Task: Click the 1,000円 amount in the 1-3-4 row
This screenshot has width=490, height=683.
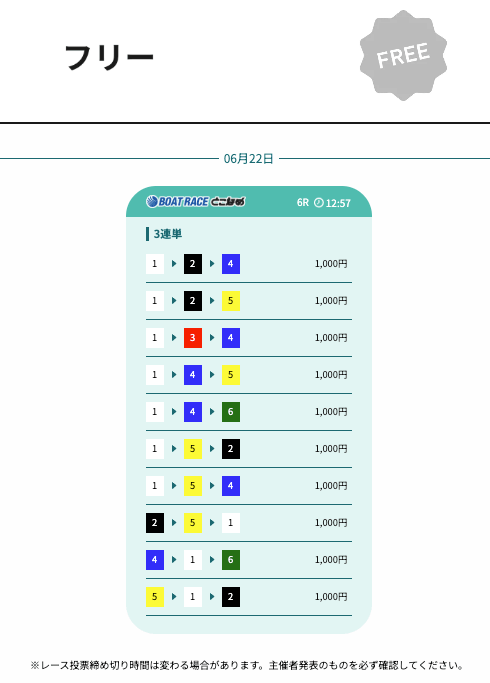Action: [x=331, y=338]
